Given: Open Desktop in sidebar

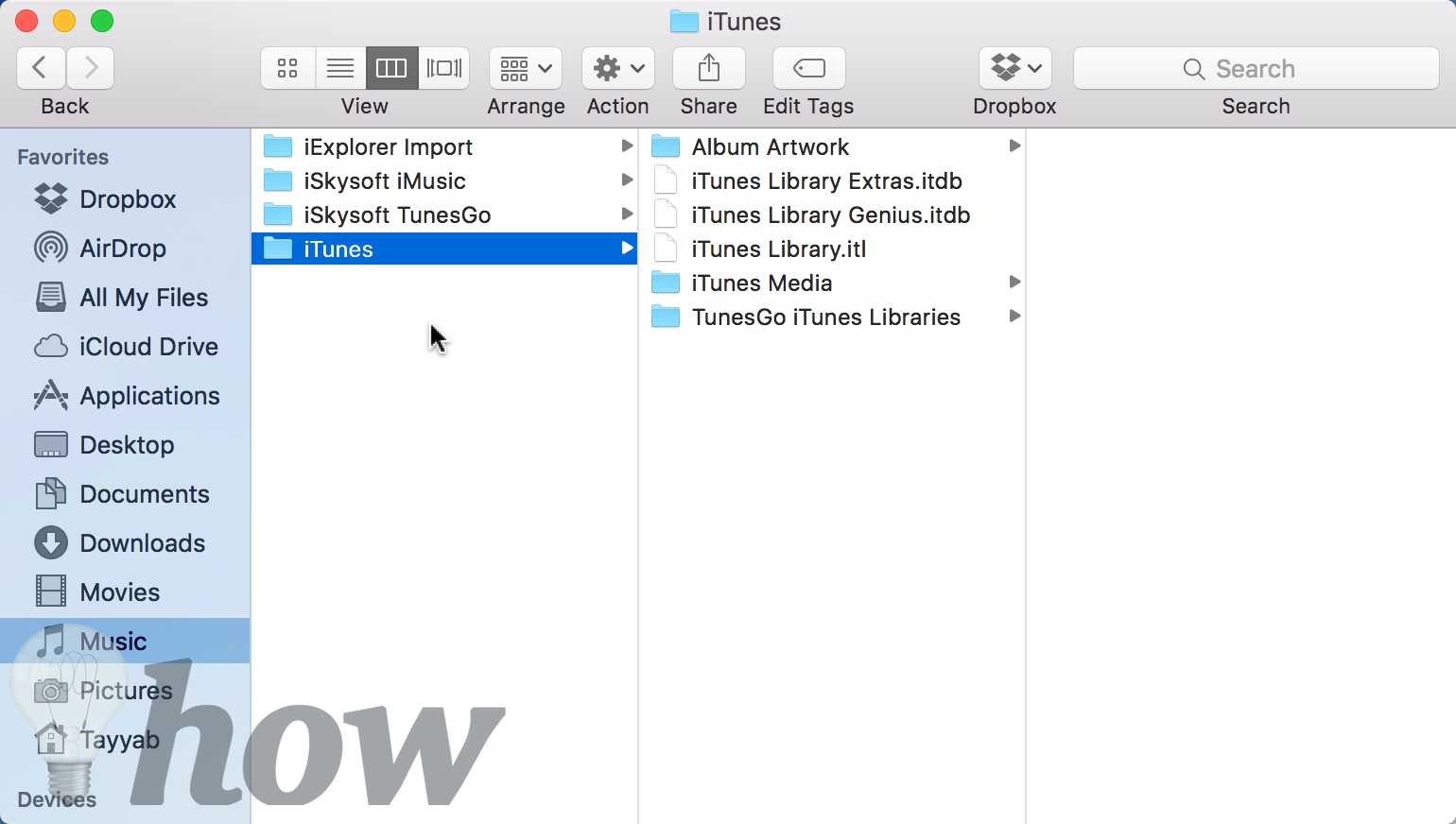Looking at the screenshot, I should point(125,445).
